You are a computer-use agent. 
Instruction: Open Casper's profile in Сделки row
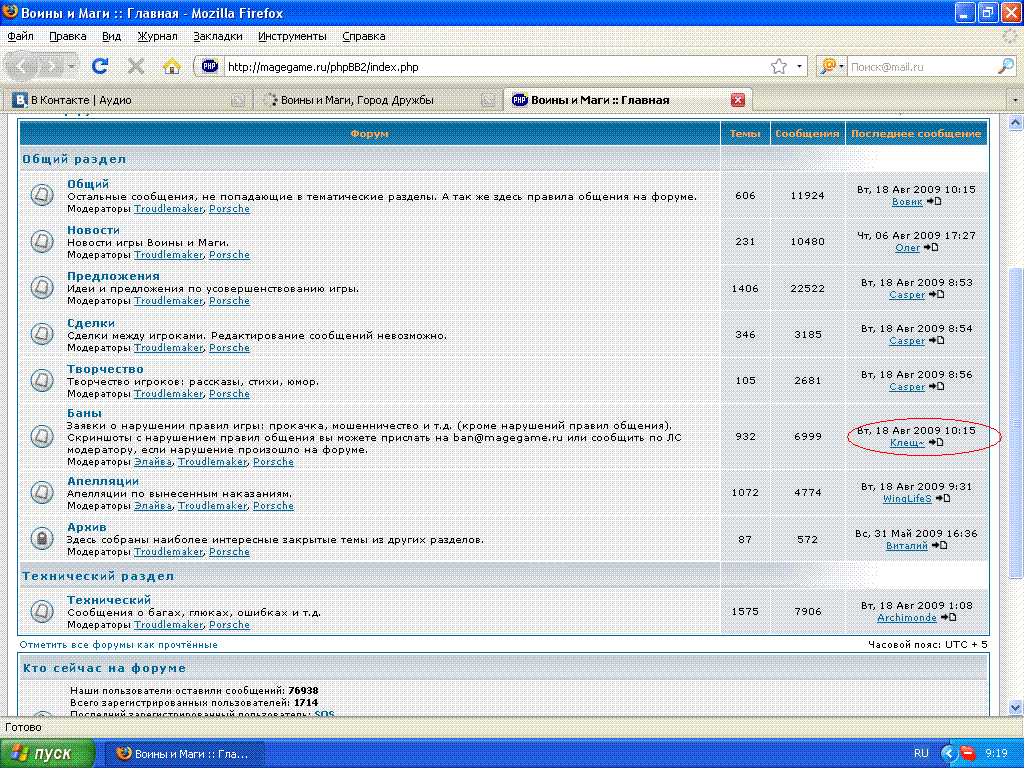tap(906, 341)
